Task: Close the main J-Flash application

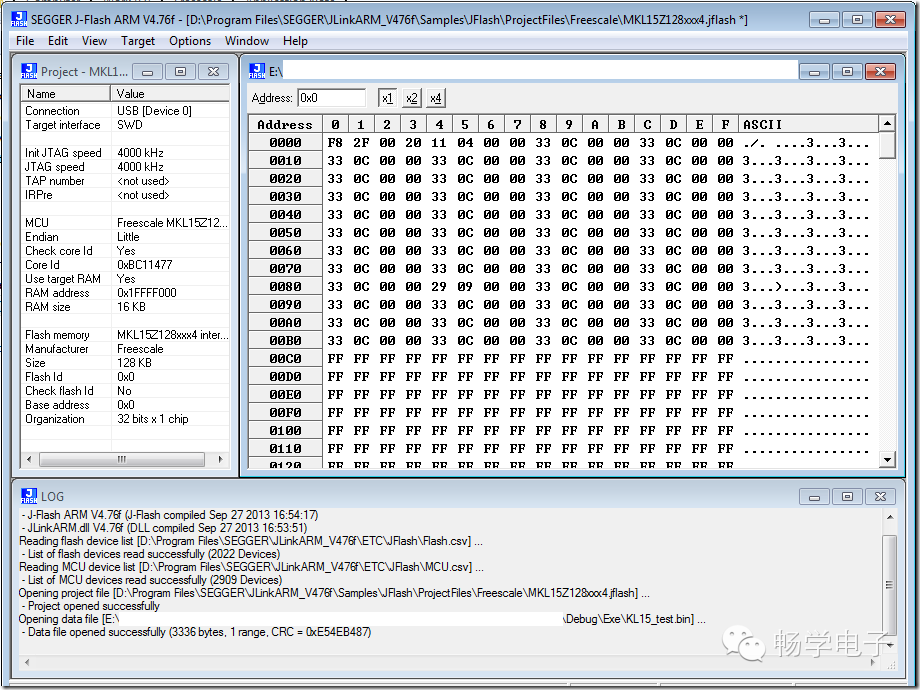Action: point(891,20)
